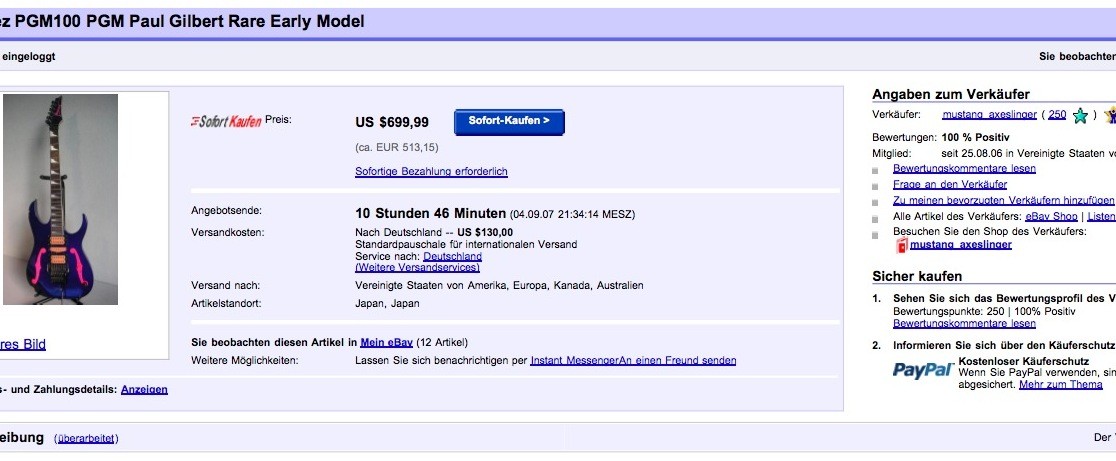Open bold mustang_axeslinger shop link

(961, 245)
